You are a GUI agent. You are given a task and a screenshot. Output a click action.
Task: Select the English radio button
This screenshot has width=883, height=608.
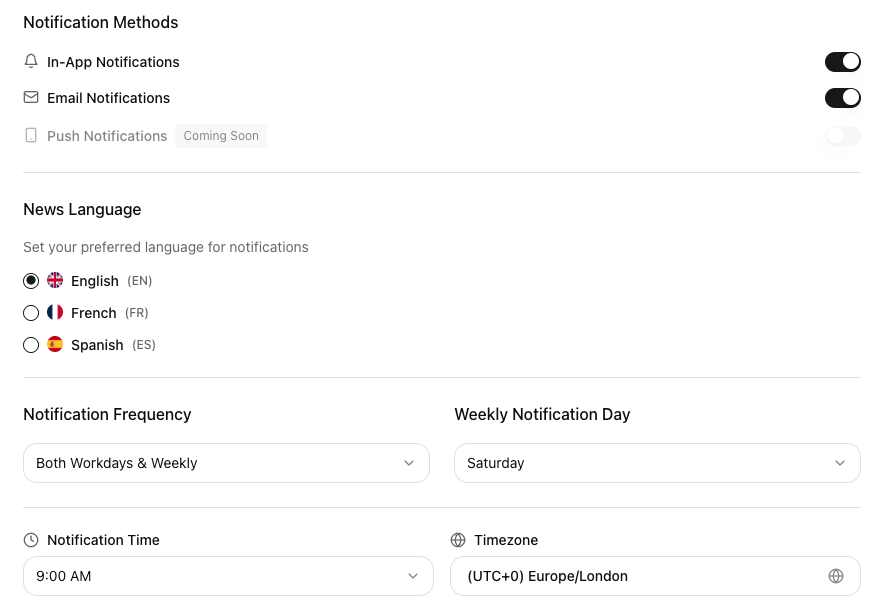pos(31,281)
